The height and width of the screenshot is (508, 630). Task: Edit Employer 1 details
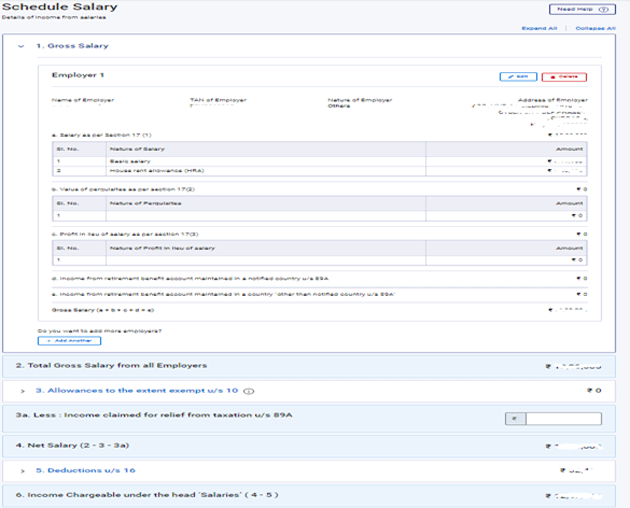pyautogui.click(x=517, y=76)
